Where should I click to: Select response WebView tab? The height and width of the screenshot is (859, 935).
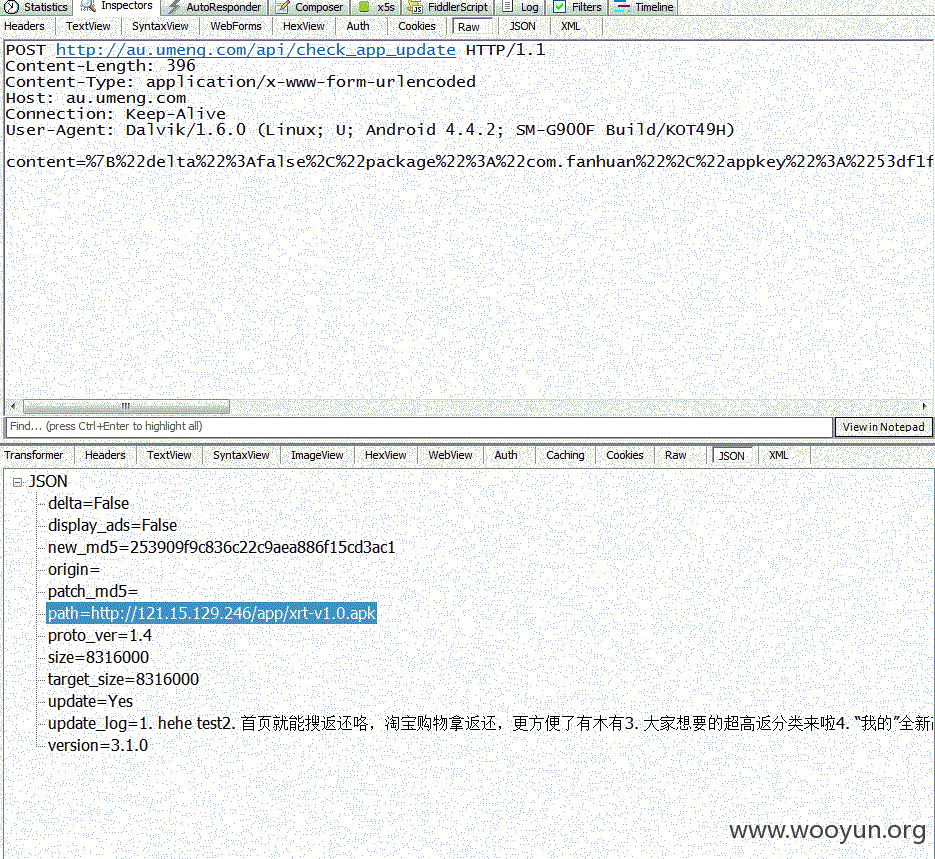tap(450, 455)
